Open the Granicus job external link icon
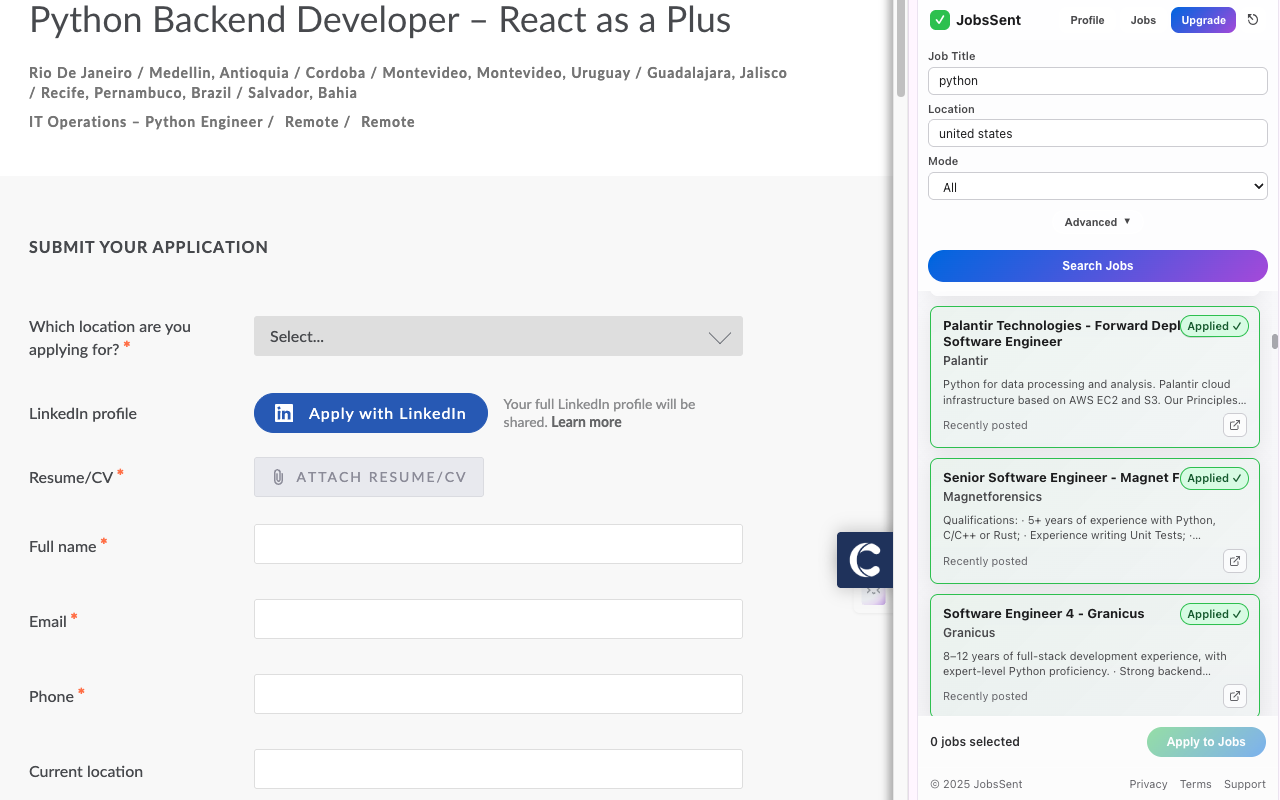Viewport: 1280px width, 800px height. [1235, 696]
